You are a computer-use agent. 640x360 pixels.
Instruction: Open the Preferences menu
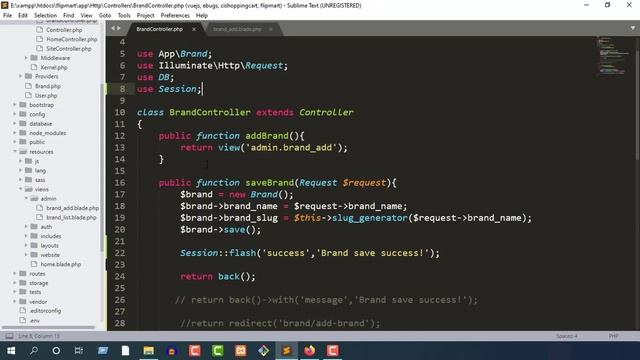click(175, 16)
